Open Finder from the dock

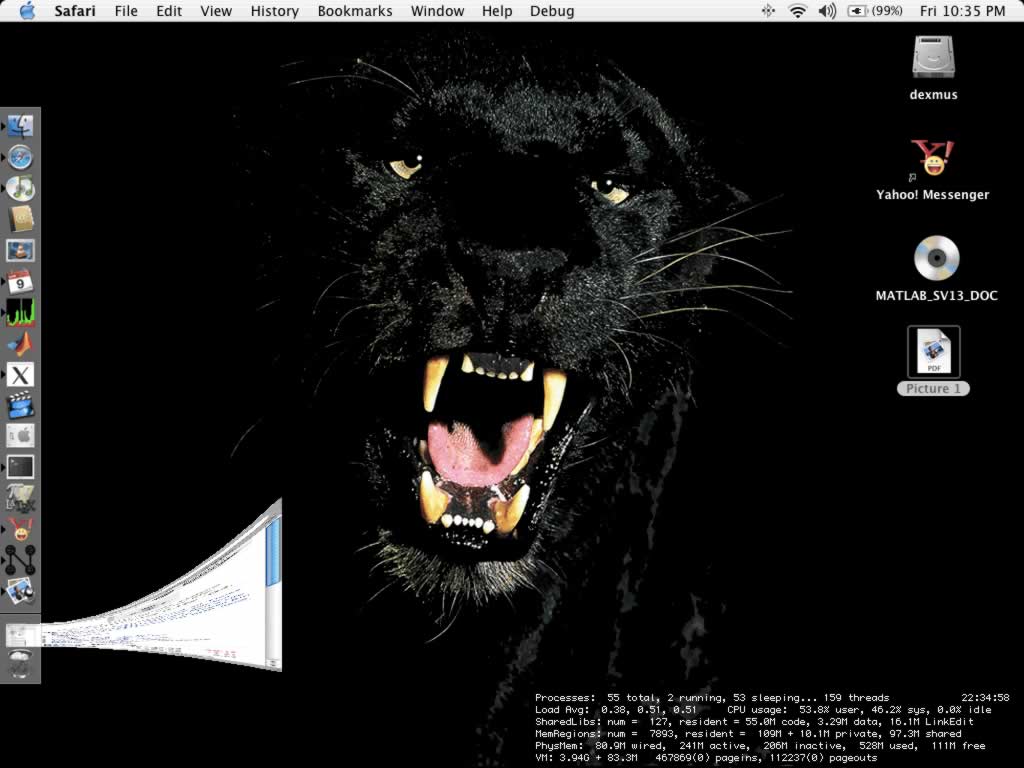click(20, 126)
